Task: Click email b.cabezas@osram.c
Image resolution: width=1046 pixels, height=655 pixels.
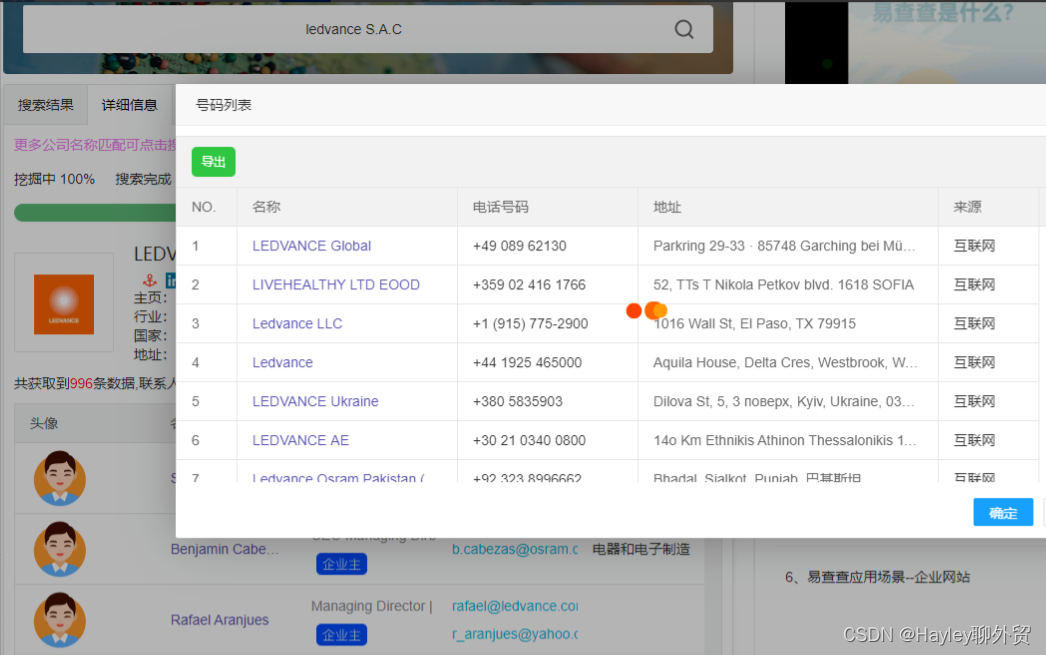Action: pos(515,549)
